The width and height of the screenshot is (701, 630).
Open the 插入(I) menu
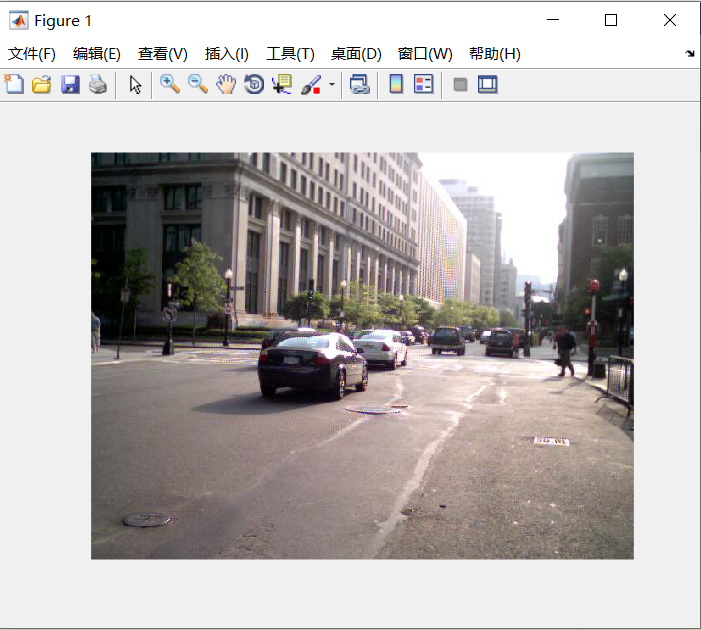[227, 54]
